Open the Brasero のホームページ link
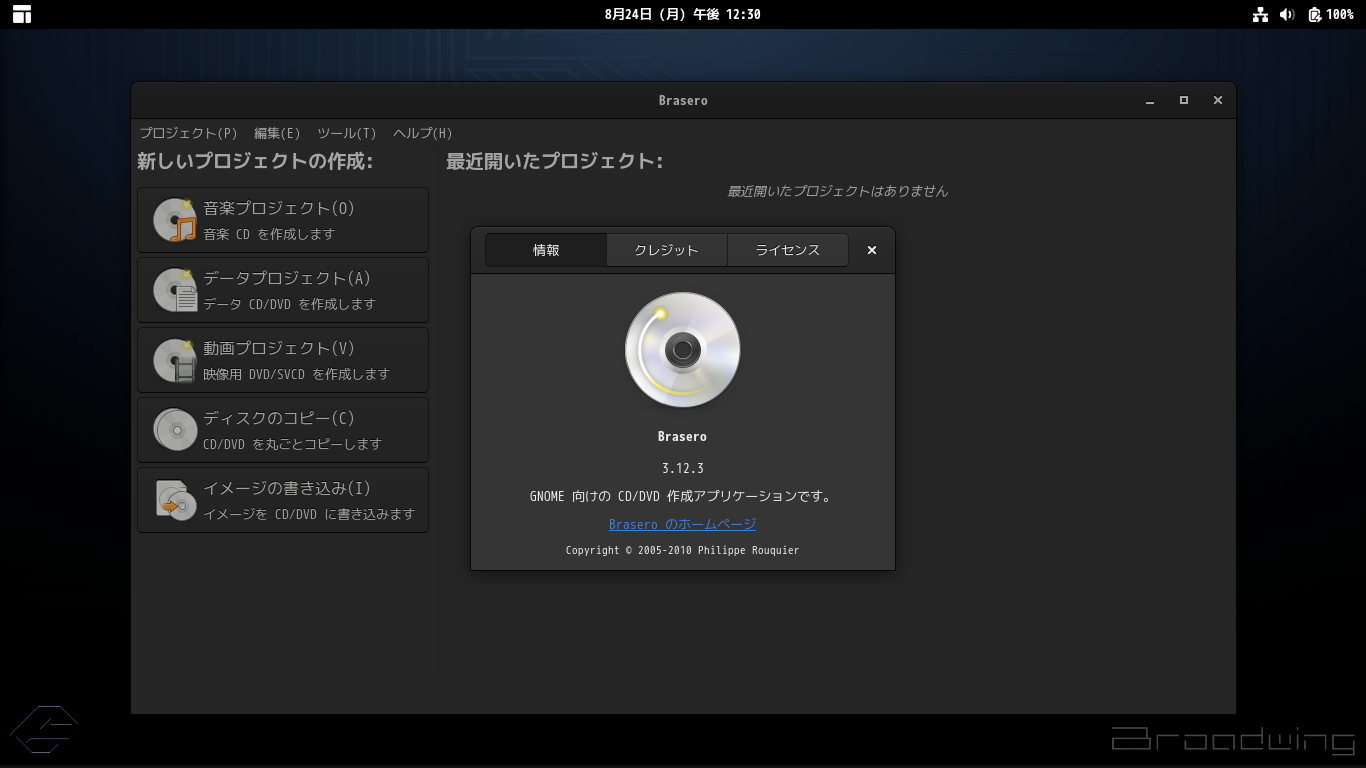 point(682,524)
